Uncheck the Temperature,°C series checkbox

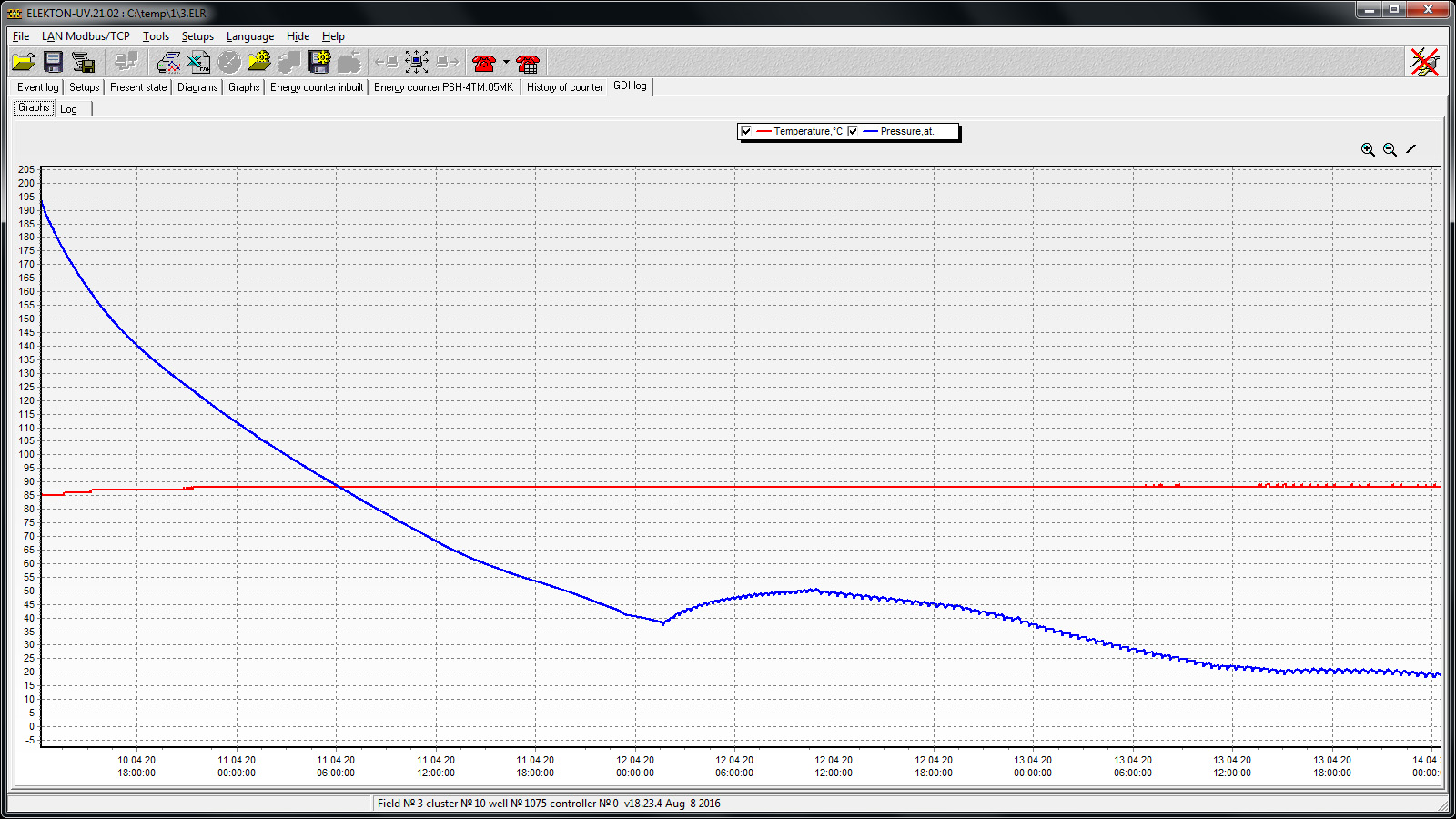(x=746, y=131)
